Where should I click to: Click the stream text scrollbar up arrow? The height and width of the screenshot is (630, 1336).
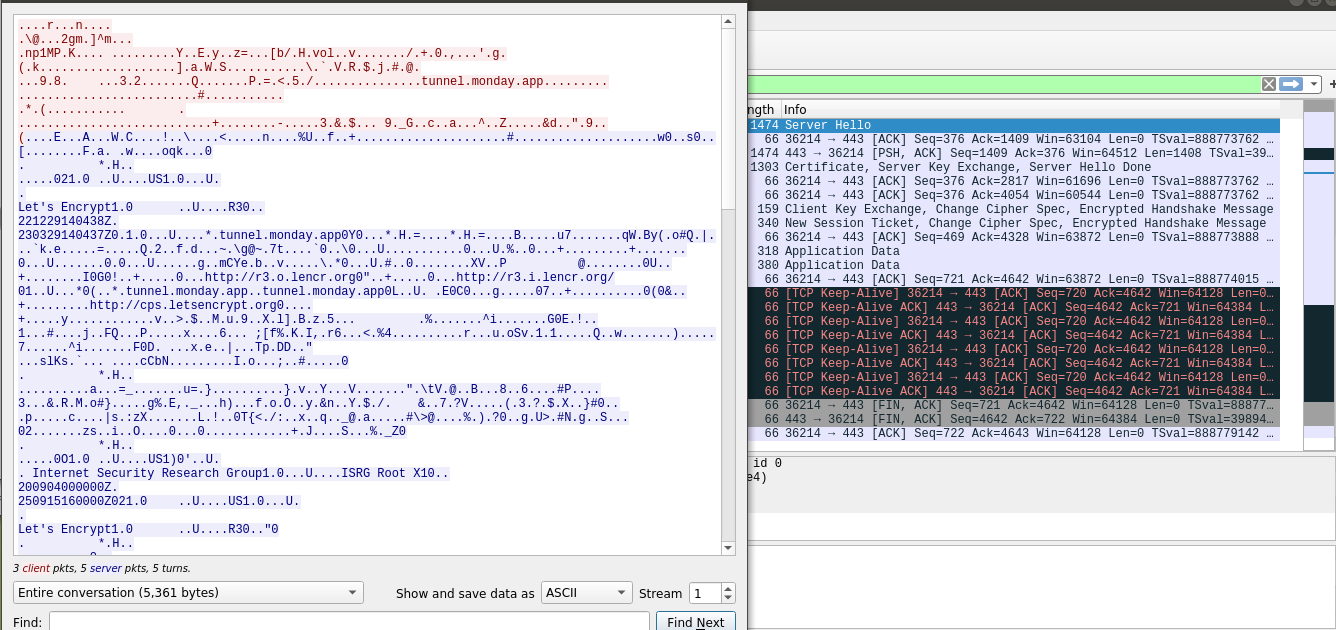tap(730, 21)
